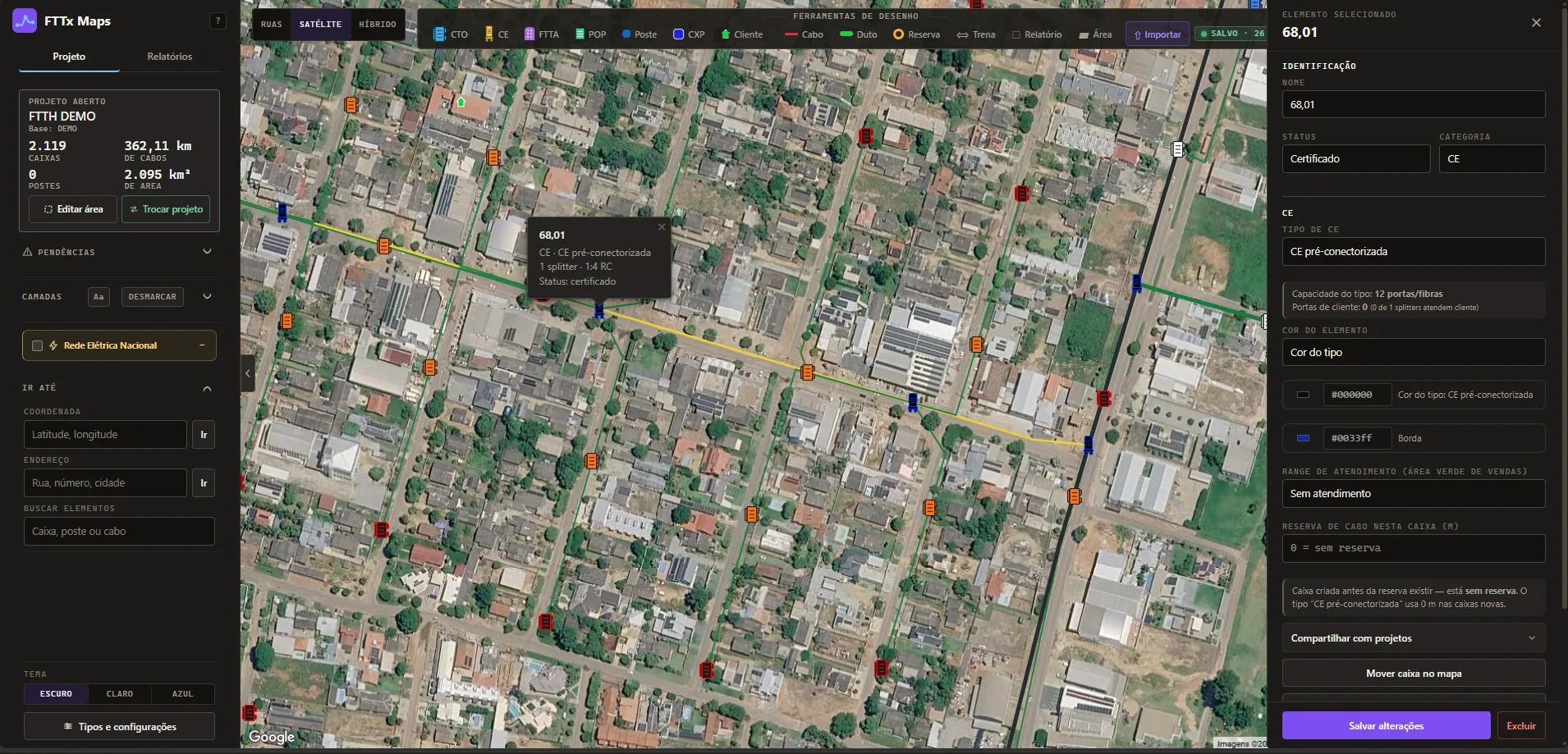Activate the Cabo drawing tool

[804, 34]
